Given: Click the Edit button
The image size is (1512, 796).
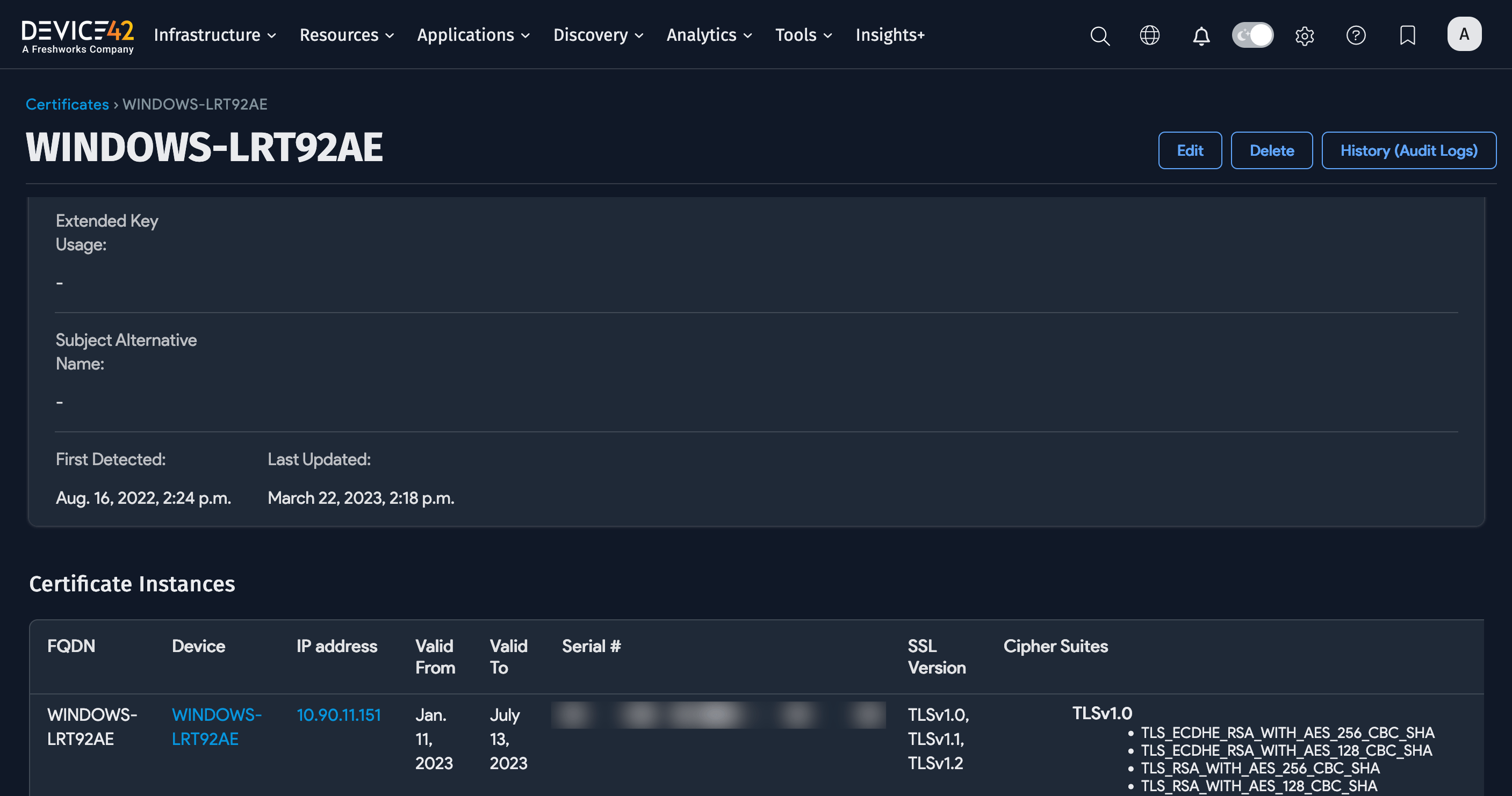Looking at the screenshot, I should [1190, 151].
